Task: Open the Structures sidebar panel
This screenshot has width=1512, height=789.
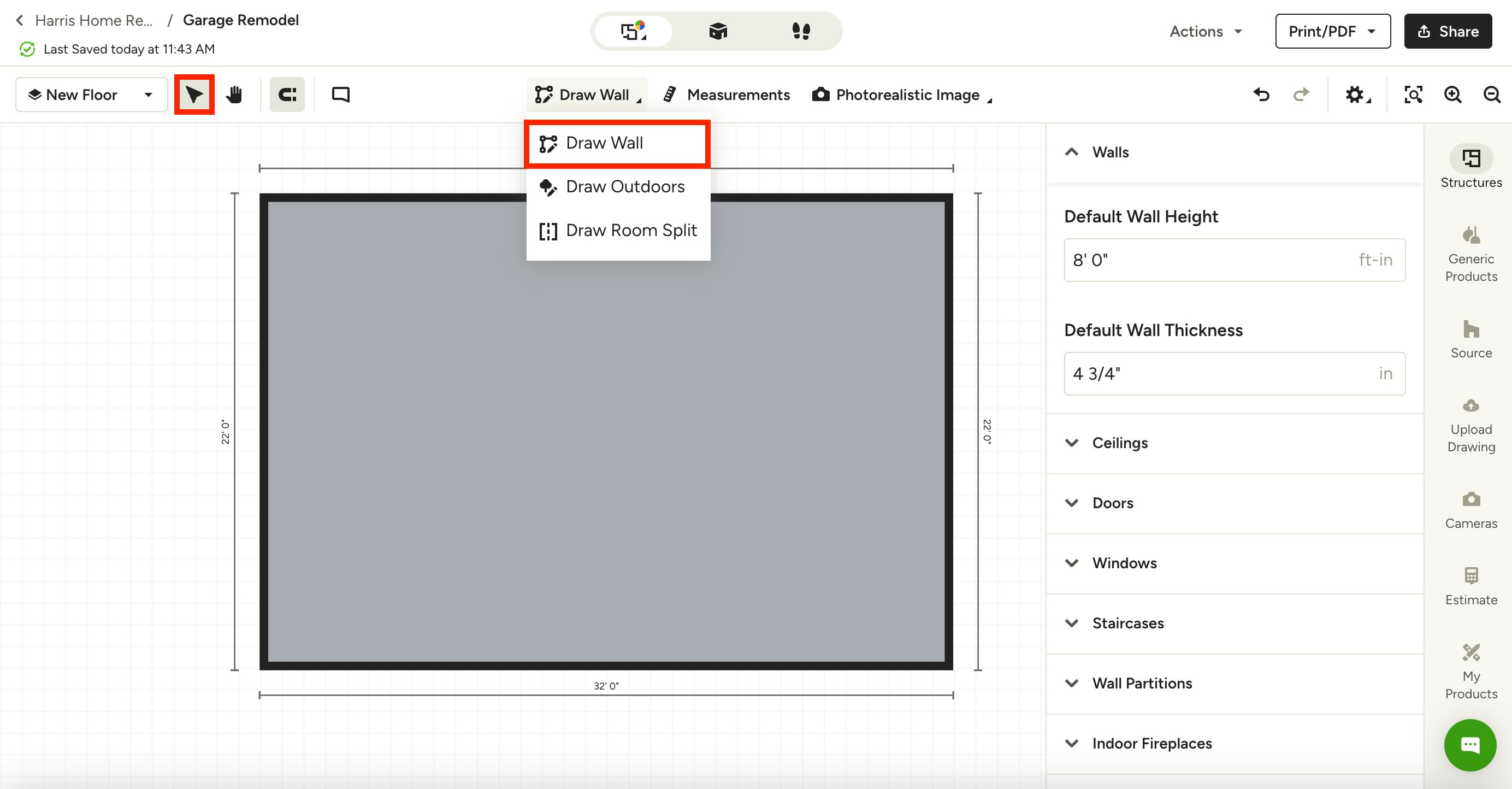Action: (x=1471, y=167)
